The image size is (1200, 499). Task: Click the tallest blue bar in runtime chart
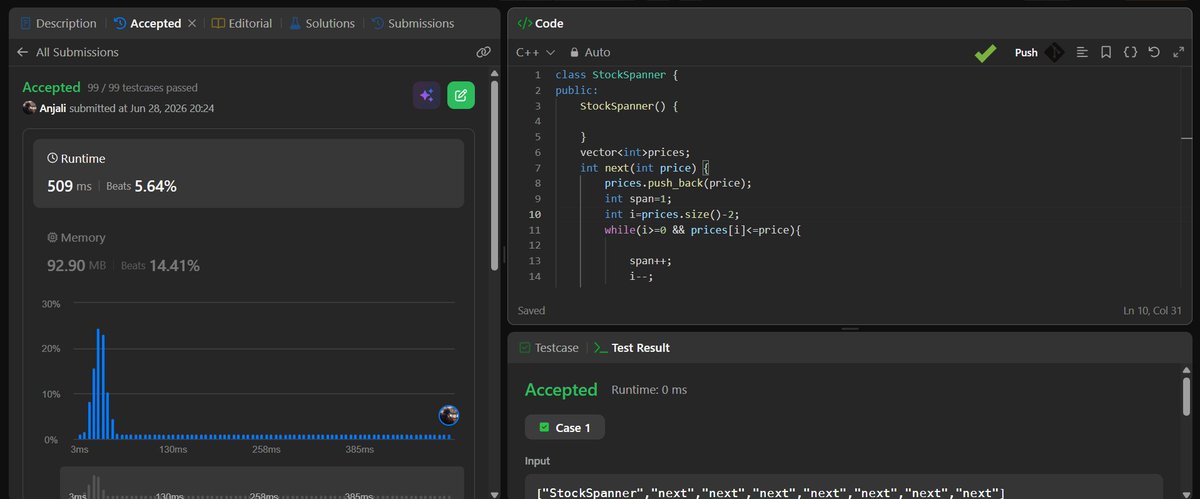[x=98, y=384]
